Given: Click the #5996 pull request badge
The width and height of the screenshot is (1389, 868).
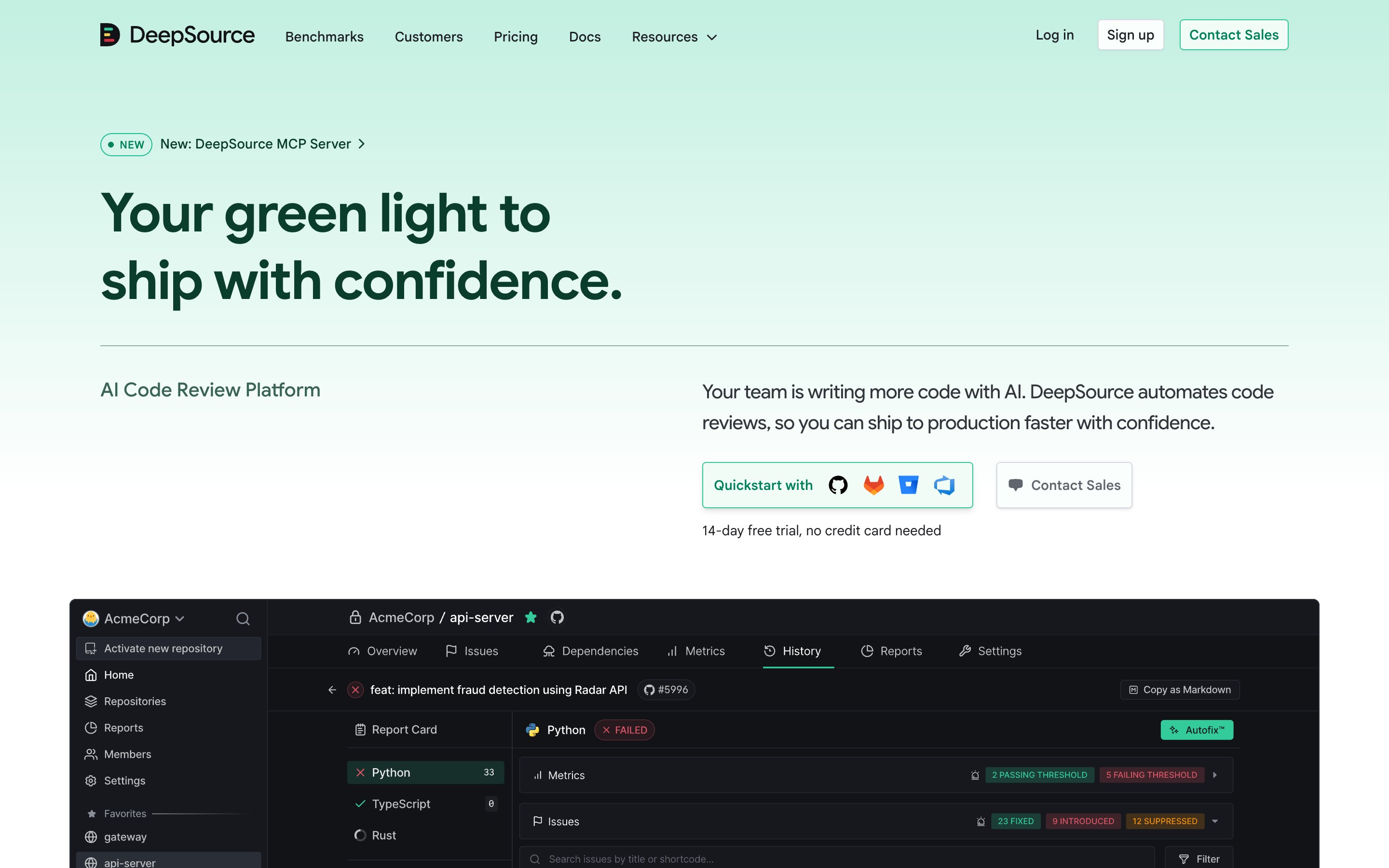Looking at the screenshot, I should click(666, 690).
